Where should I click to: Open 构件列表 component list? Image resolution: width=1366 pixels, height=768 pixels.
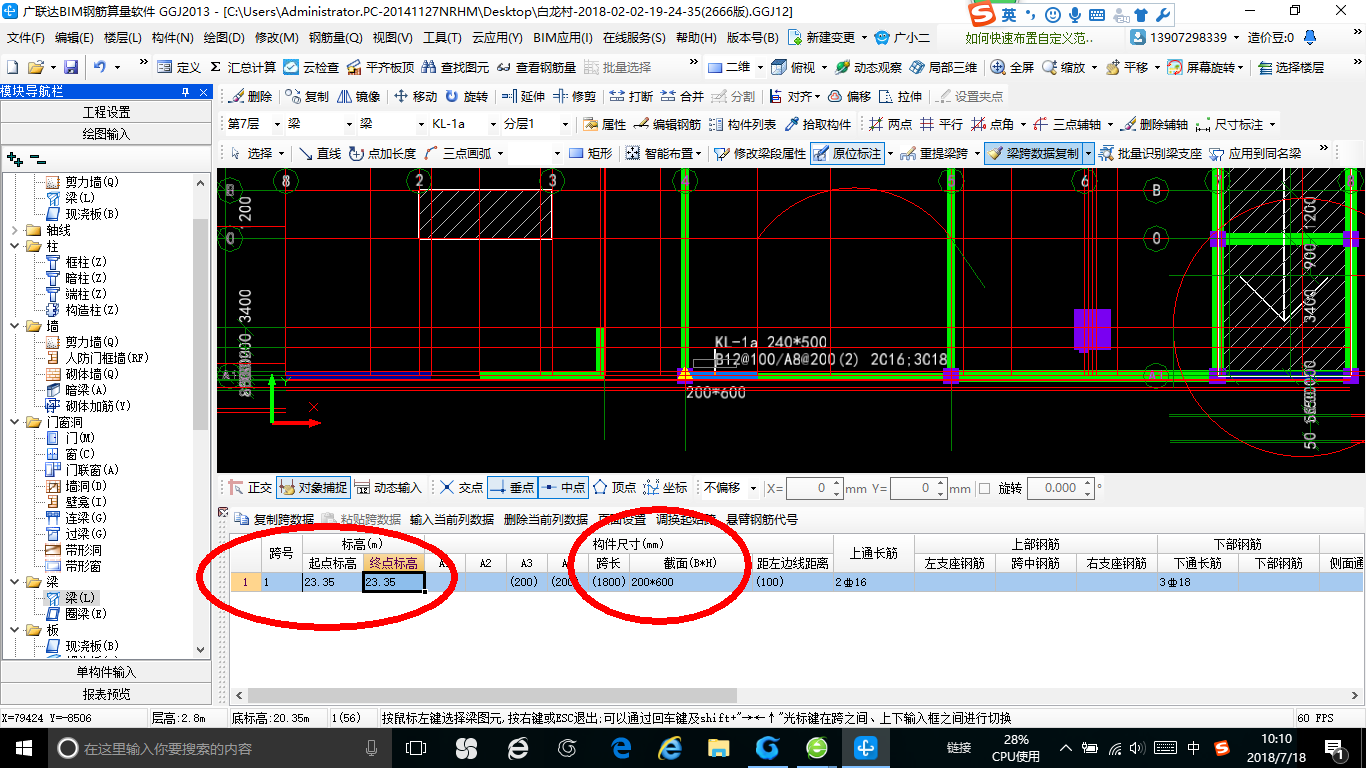tap(741, 124)
